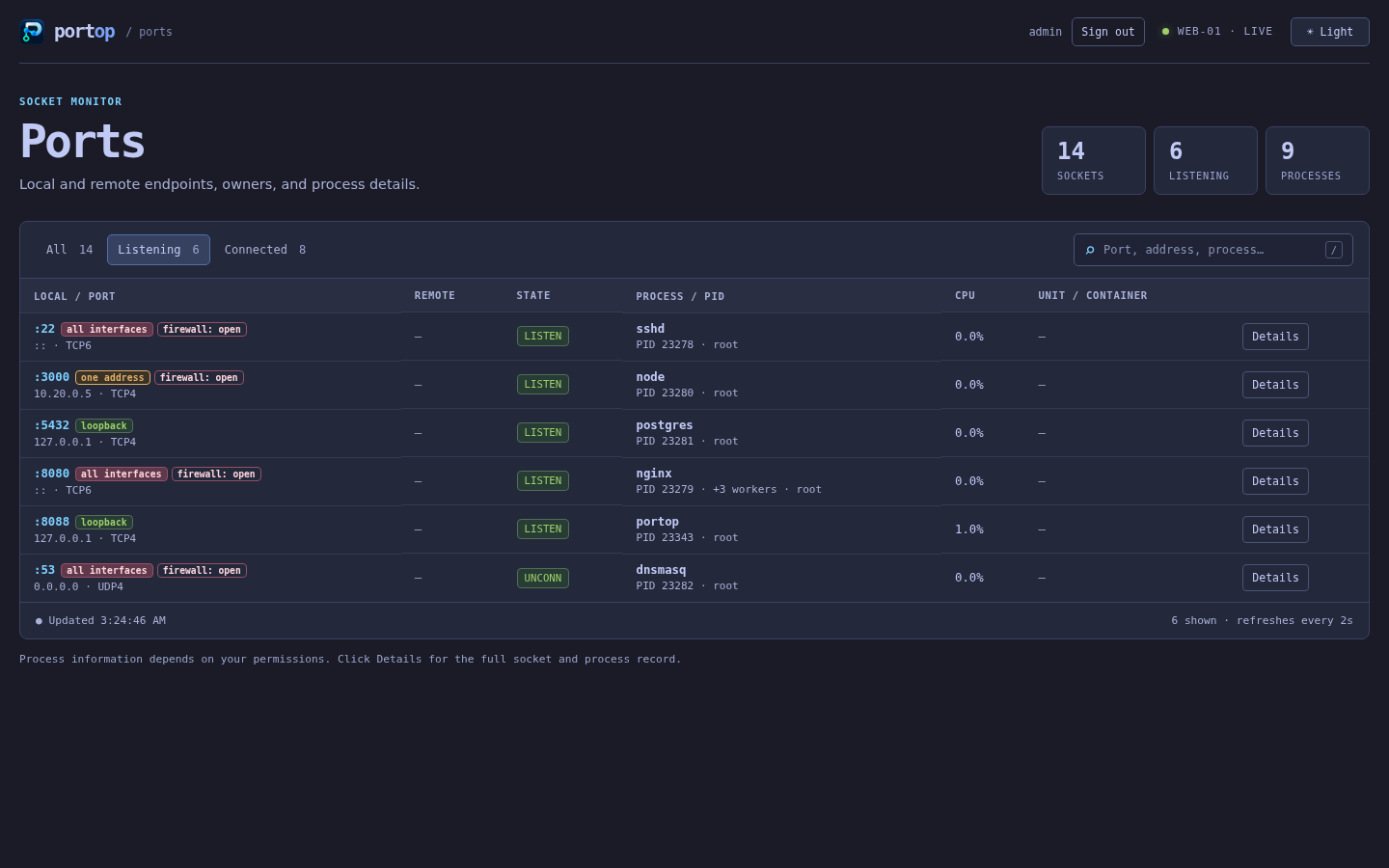This screenshot has height=868, width=1389.
Task: Click the slash shortcut key hint
Action: 1334,250
